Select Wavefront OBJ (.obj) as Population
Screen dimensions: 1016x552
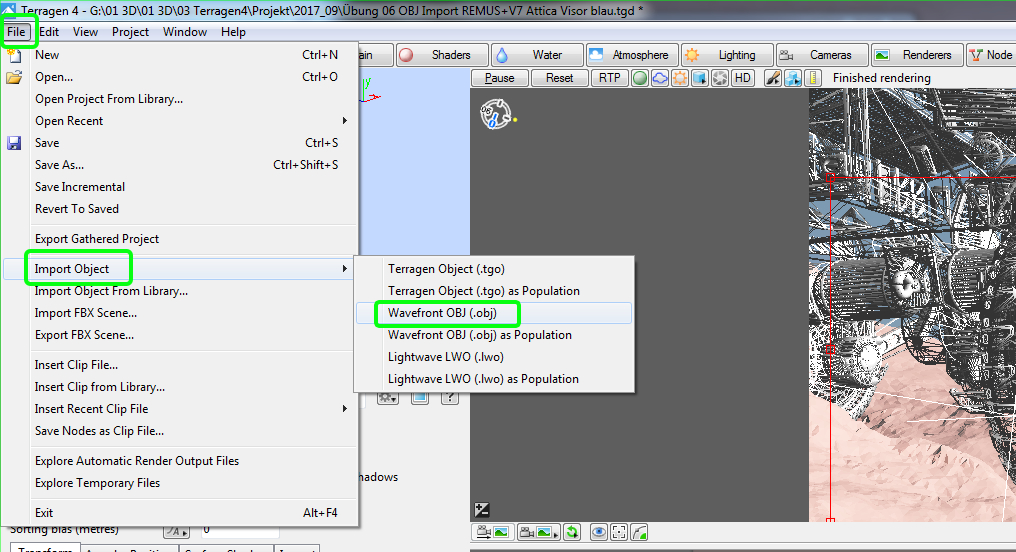(x=494, y=335)
